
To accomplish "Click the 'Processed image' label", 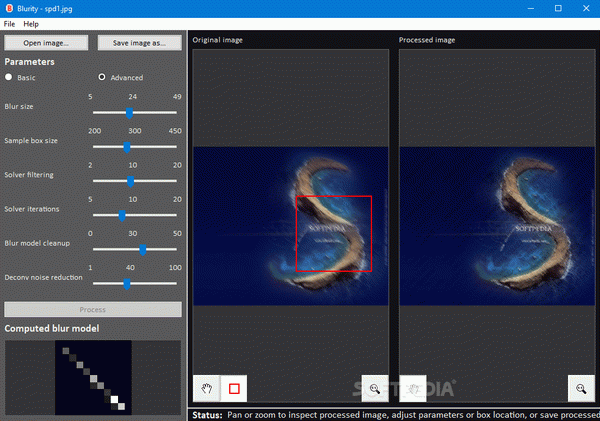I will (427, 40).
